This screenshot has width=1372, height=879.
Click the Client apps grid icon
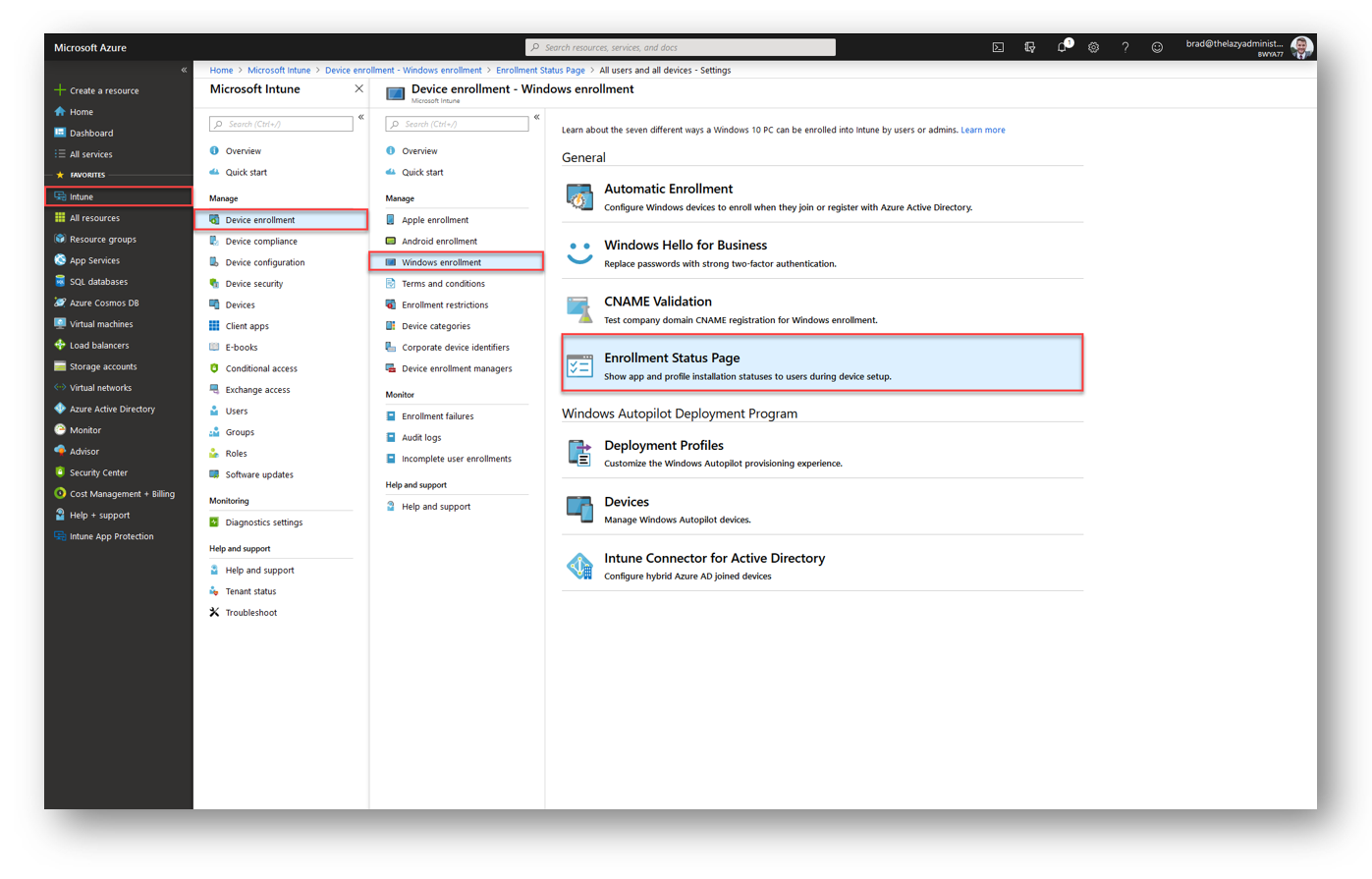[x=214, y=326]
